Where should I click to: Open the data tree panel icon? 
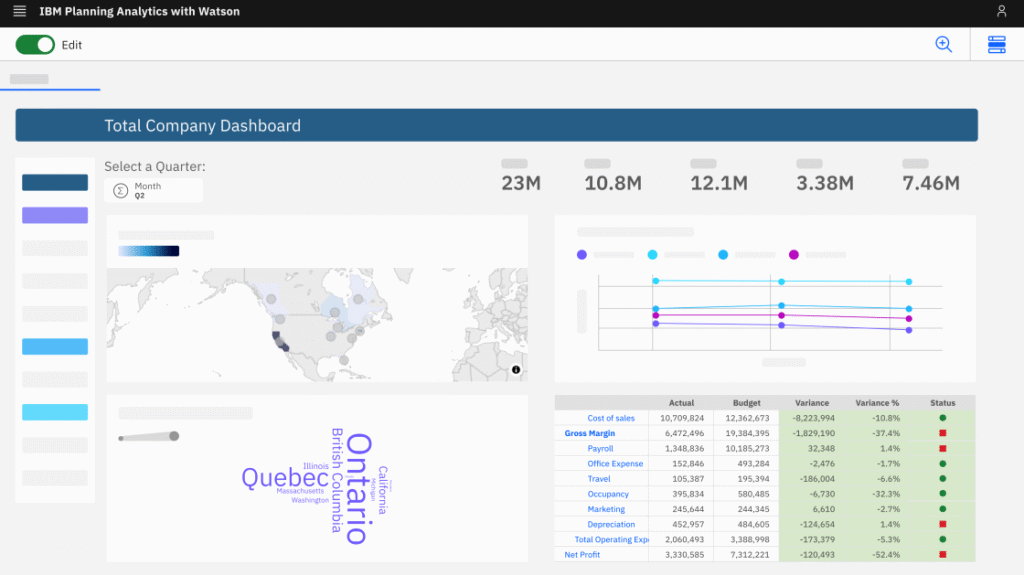coord(996,44)
